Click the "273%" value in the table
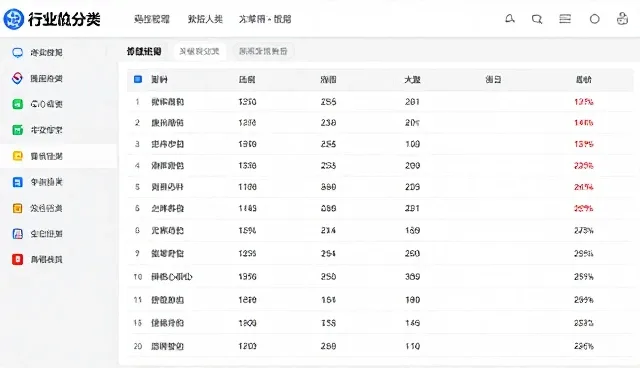The height and width of the screenshot is (368, 640). pyautogui.click(x=584, y=231)
